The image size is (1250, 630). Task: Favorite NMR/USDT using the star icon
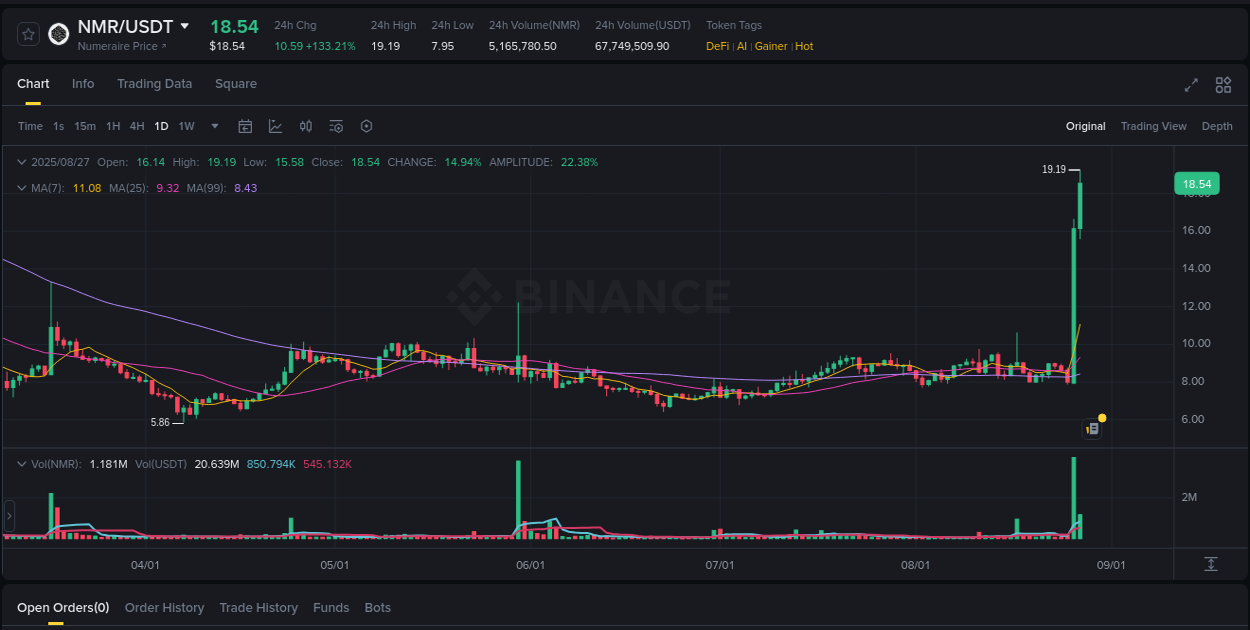click(28, 33)
